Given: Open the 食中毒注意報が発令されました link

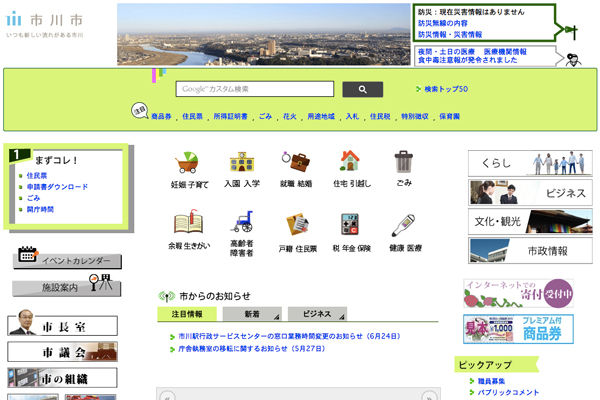Looking at the screenshot, I should [x=467, y=60].
